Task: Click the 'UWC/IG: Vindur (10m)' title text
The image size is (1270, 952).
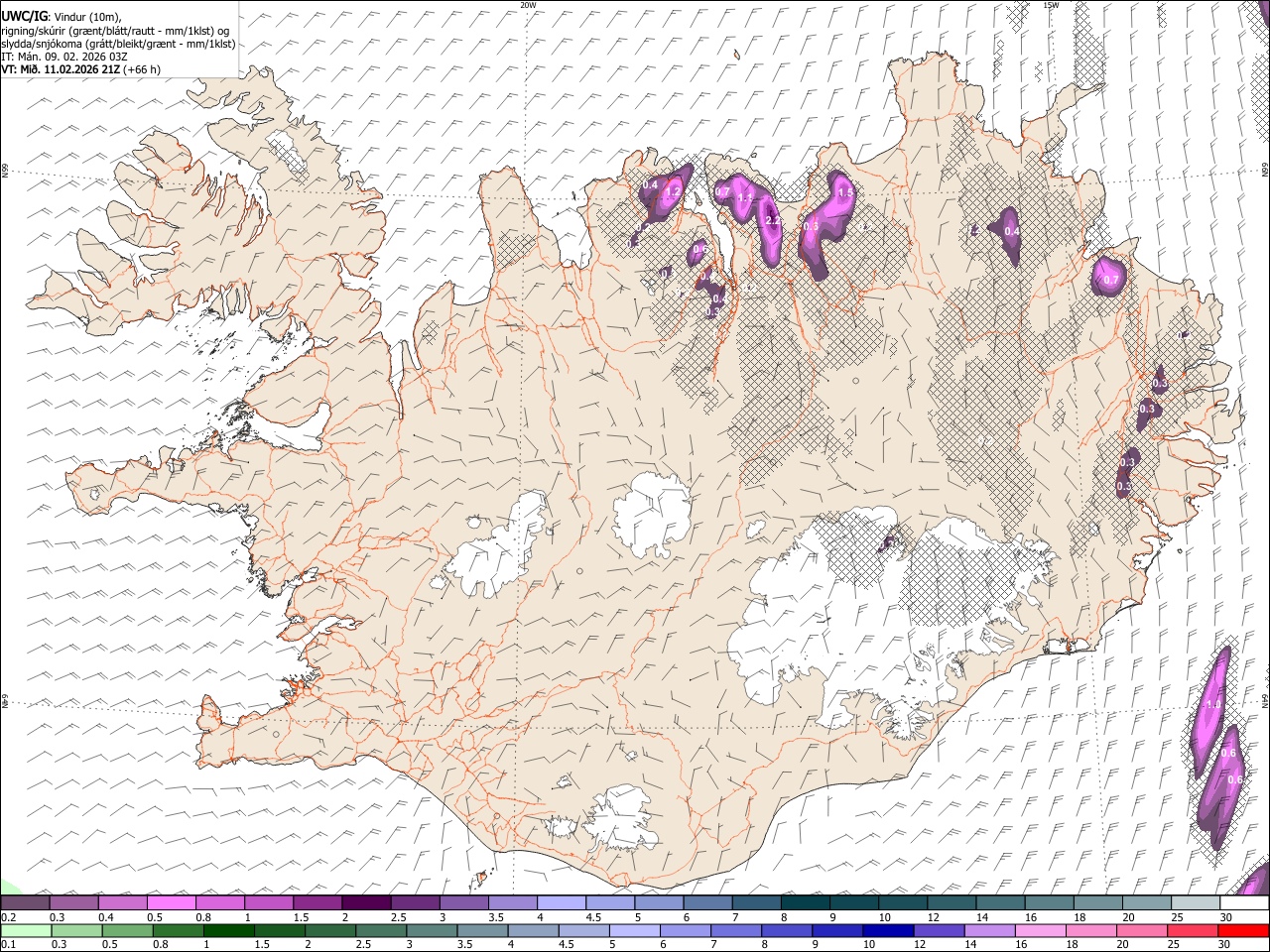Action: [61, 17]
